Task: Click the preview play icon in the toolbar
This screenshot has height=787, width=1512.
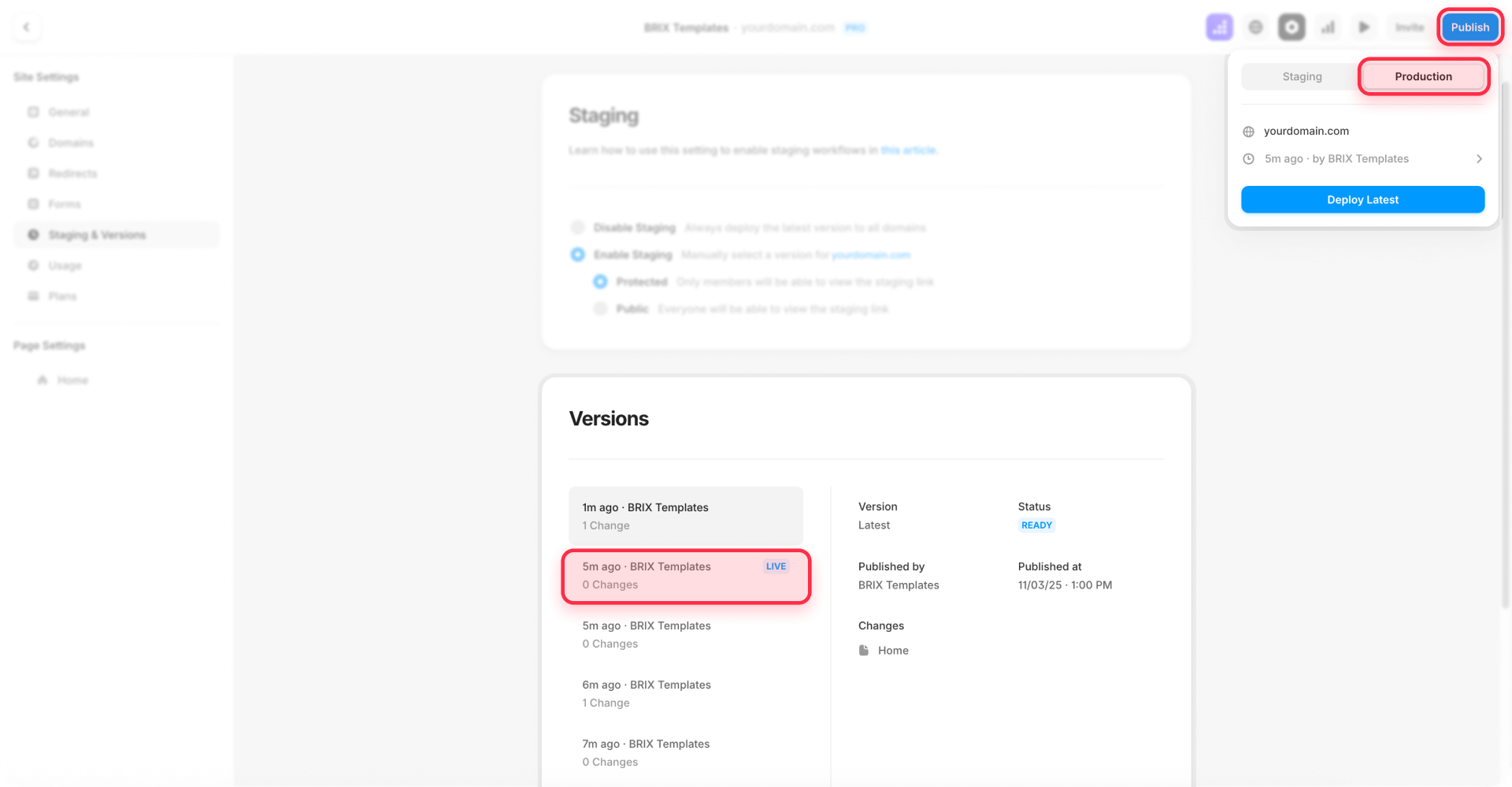Action: [x=1365, y=26]
